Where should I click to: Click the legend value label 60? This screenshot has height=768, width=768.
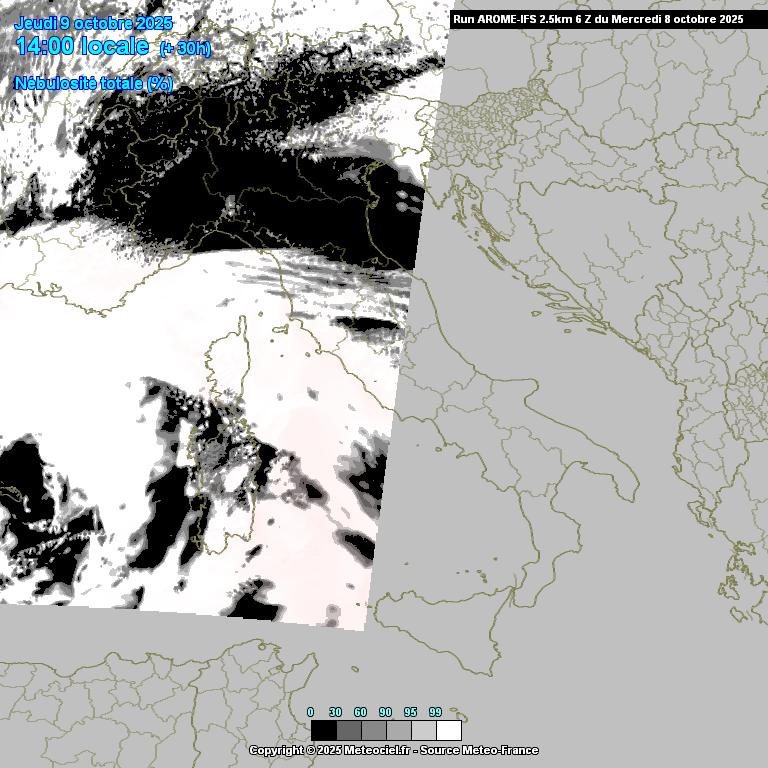click(360, 712)
